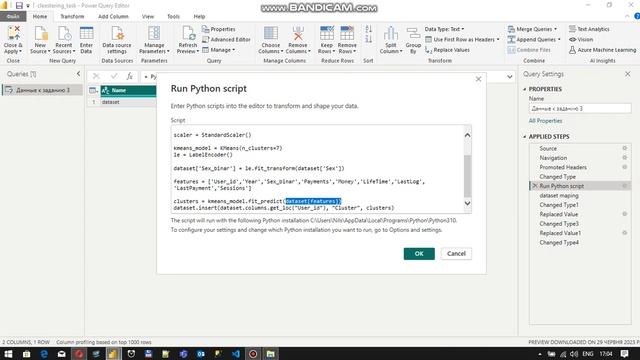Open the settings gear for Source step

[x=624, y=148]
